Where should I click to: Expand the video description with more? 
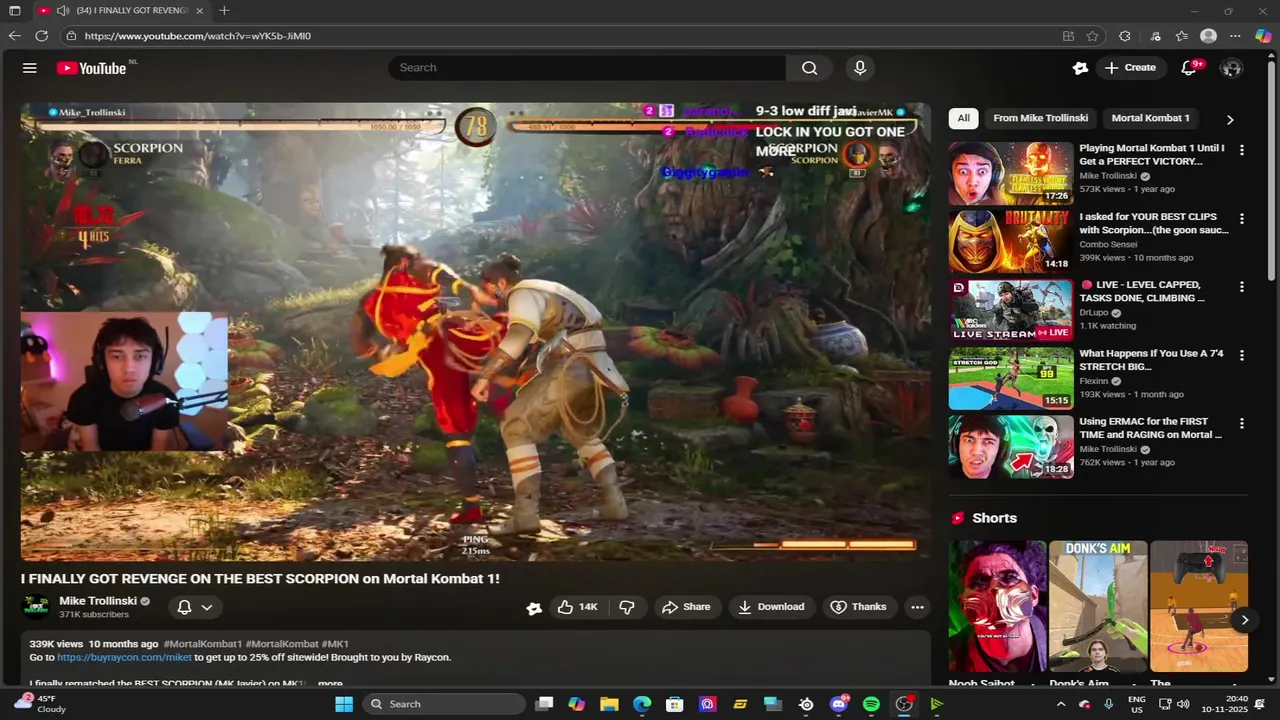click(x=330, y=684)
